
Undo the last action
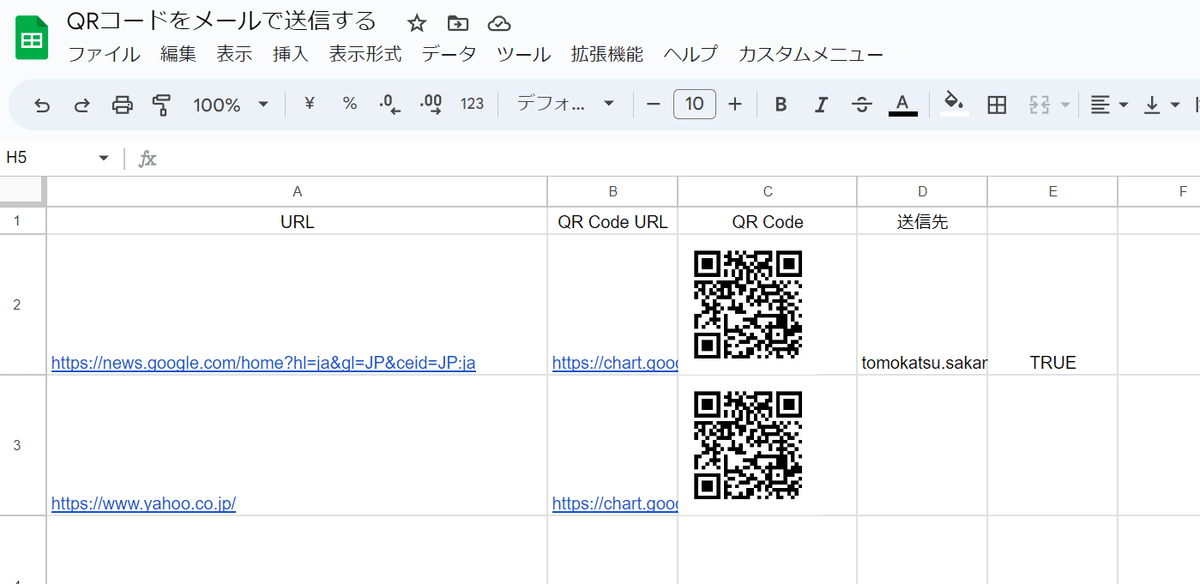click(x=42, y=104)
